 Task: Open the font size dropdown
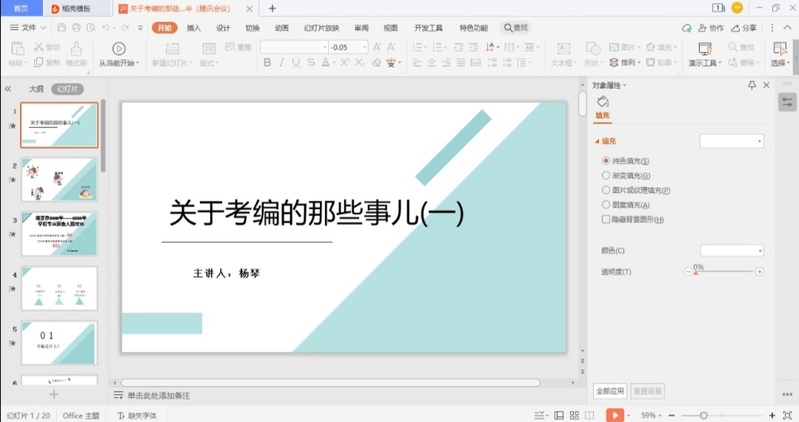pos(364,47)
